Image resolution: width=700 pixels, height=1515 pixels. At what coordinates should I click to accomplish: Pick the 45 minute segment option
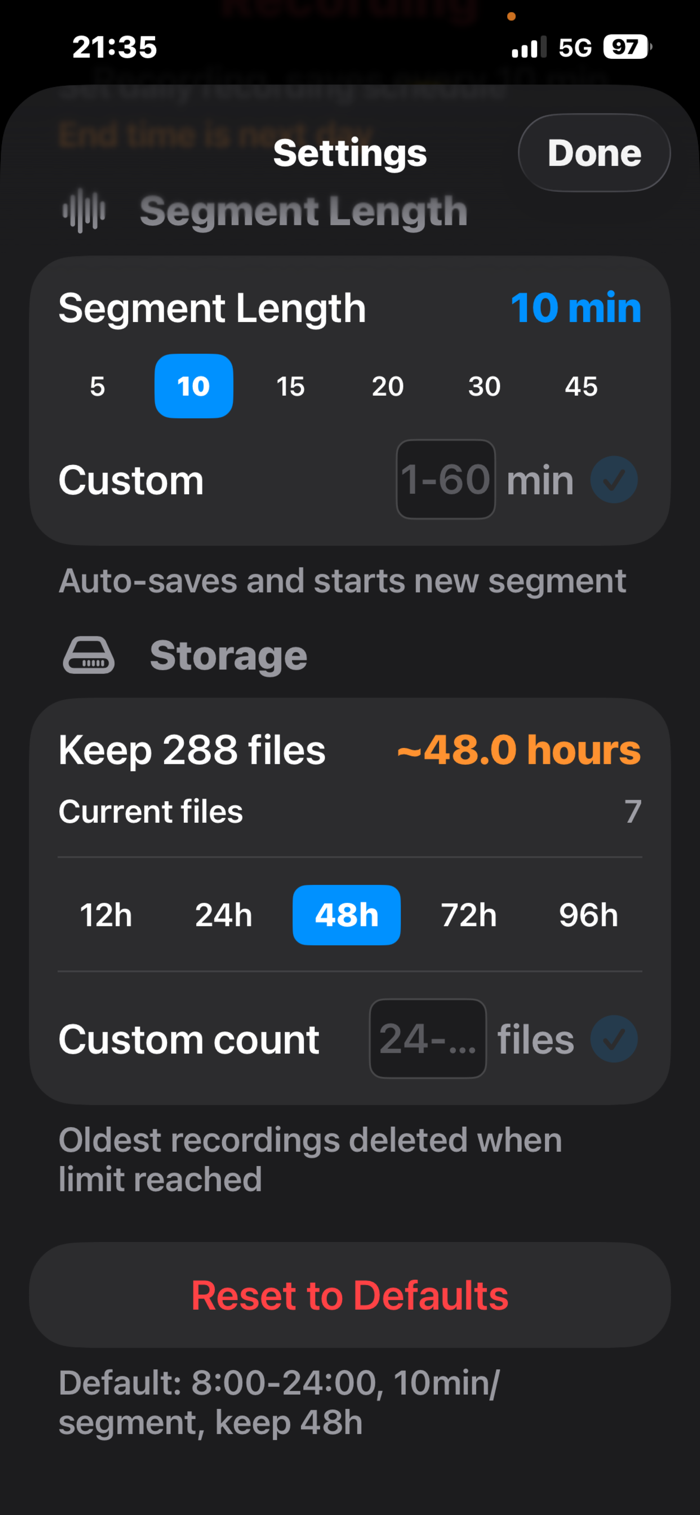581,387
